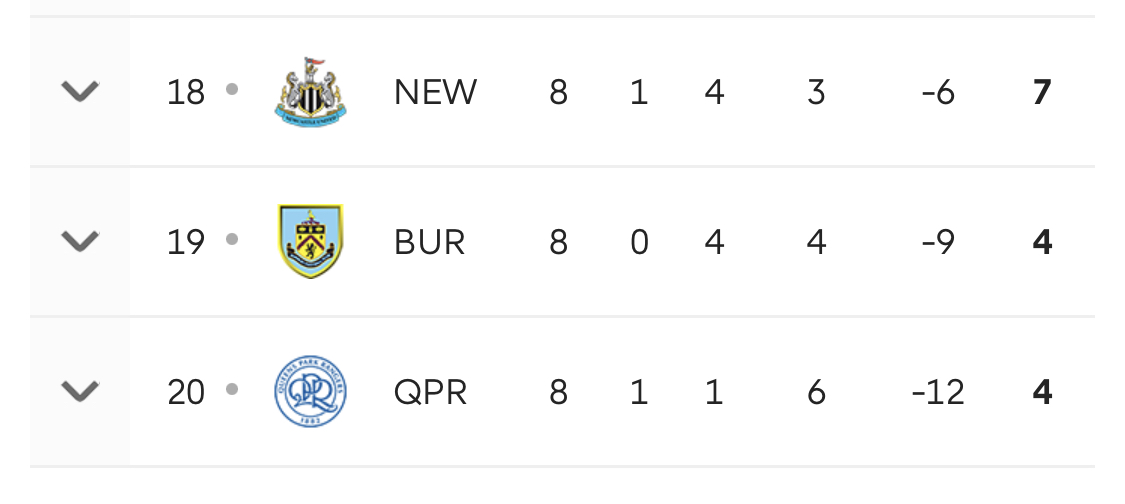Click Burnley's goal difference -9

coord(938,243)
